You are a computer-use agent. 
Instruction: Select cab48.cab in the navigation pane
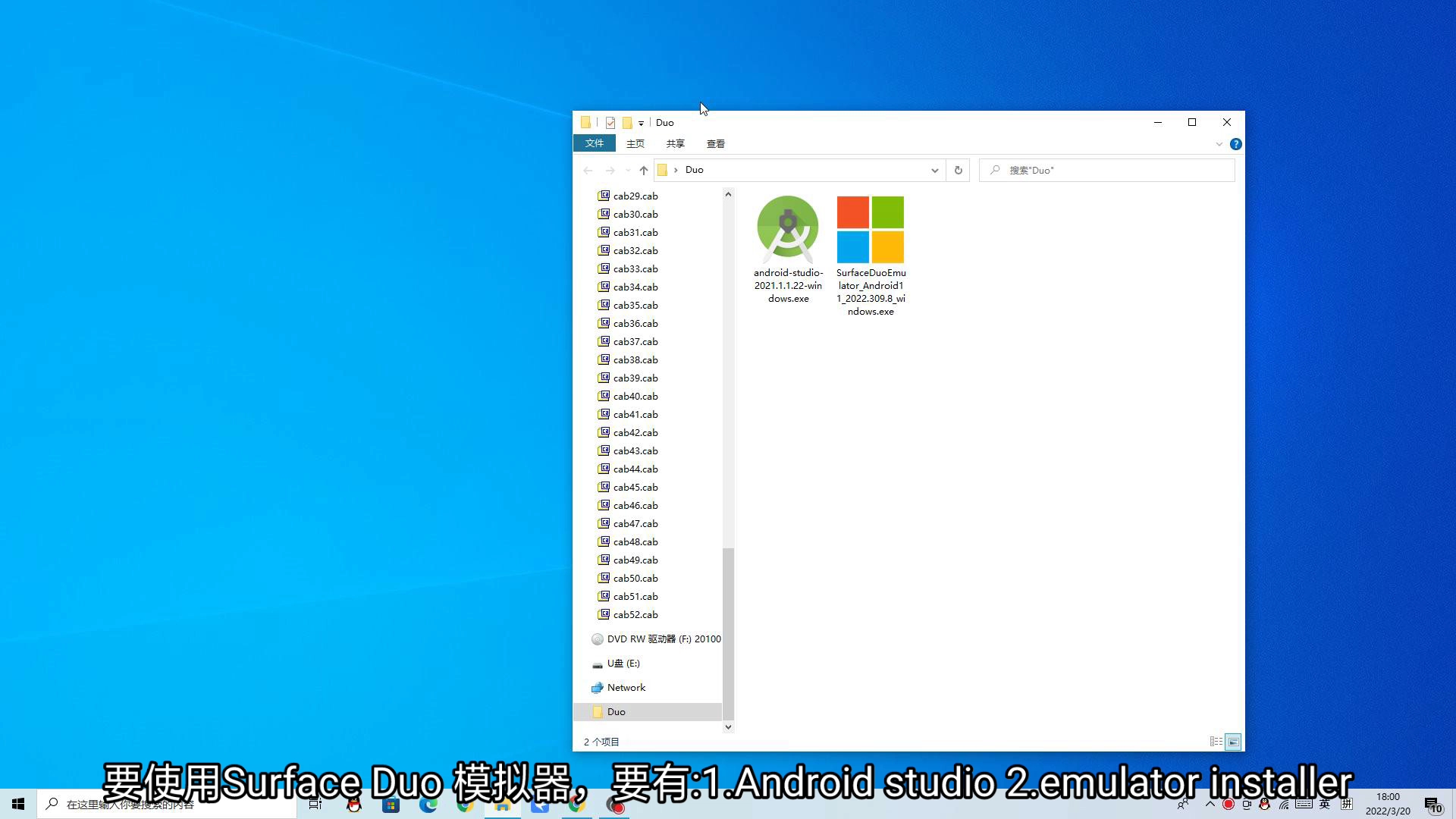pyautogui.click(x=635, y=541)
